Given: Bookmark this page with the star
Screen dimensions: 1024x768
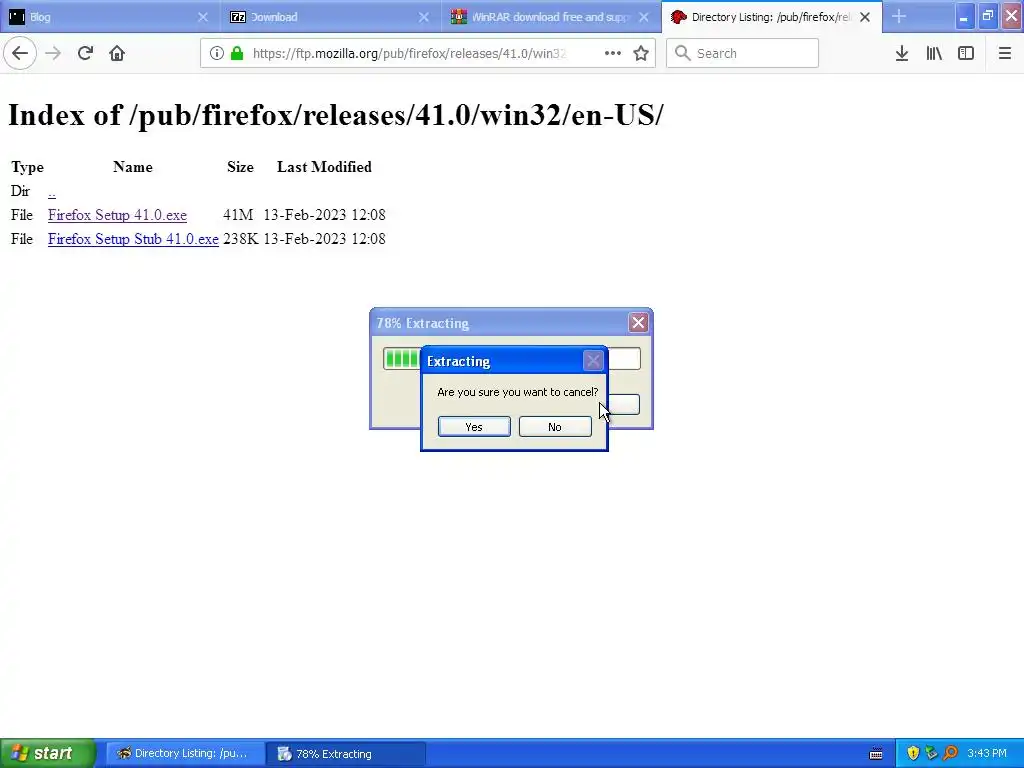Looking at the screenshot, I should coord(641,53).
